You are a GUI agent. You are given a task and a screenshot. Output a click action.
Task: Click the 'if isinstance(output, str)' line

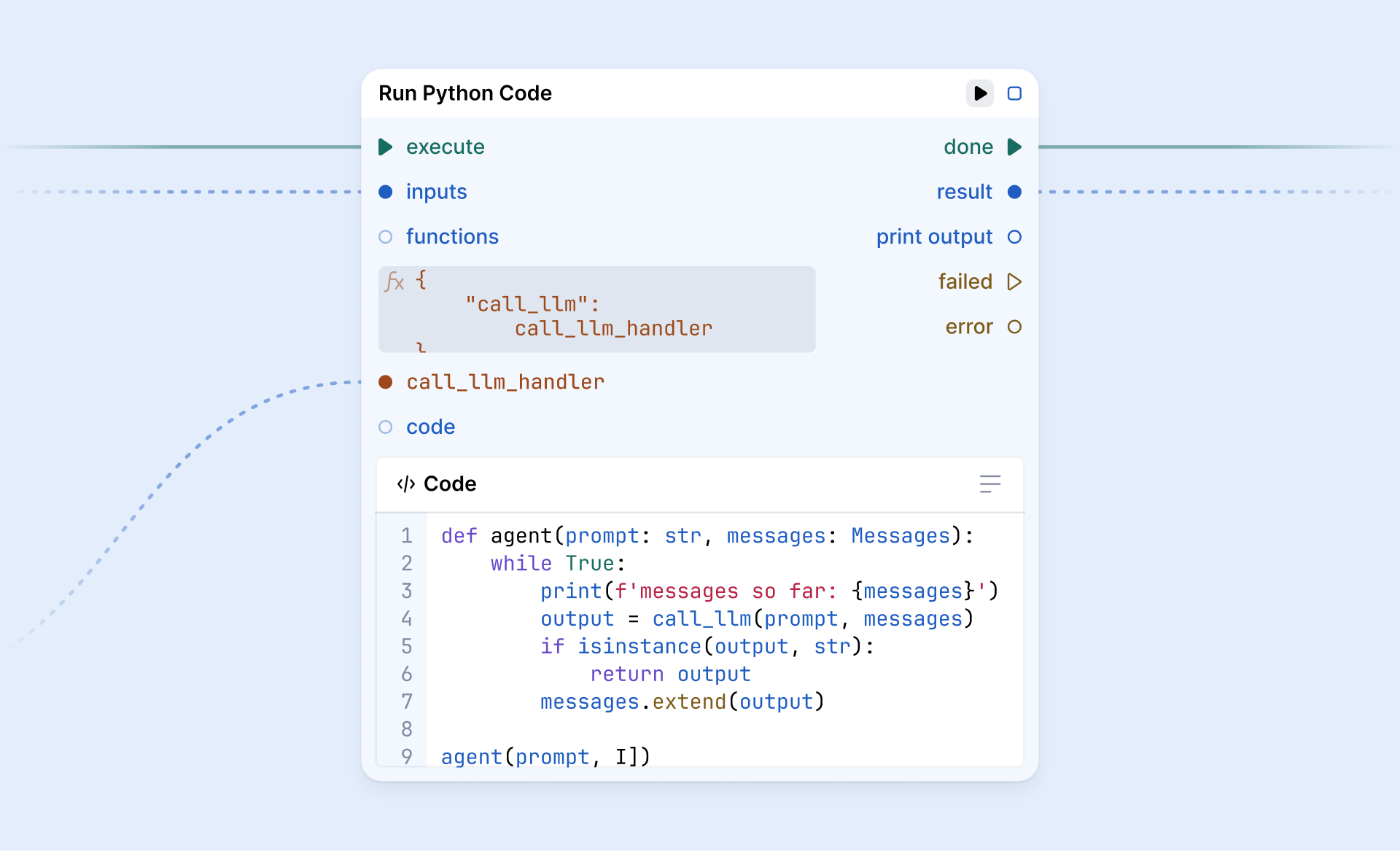[x=707, y=647]
